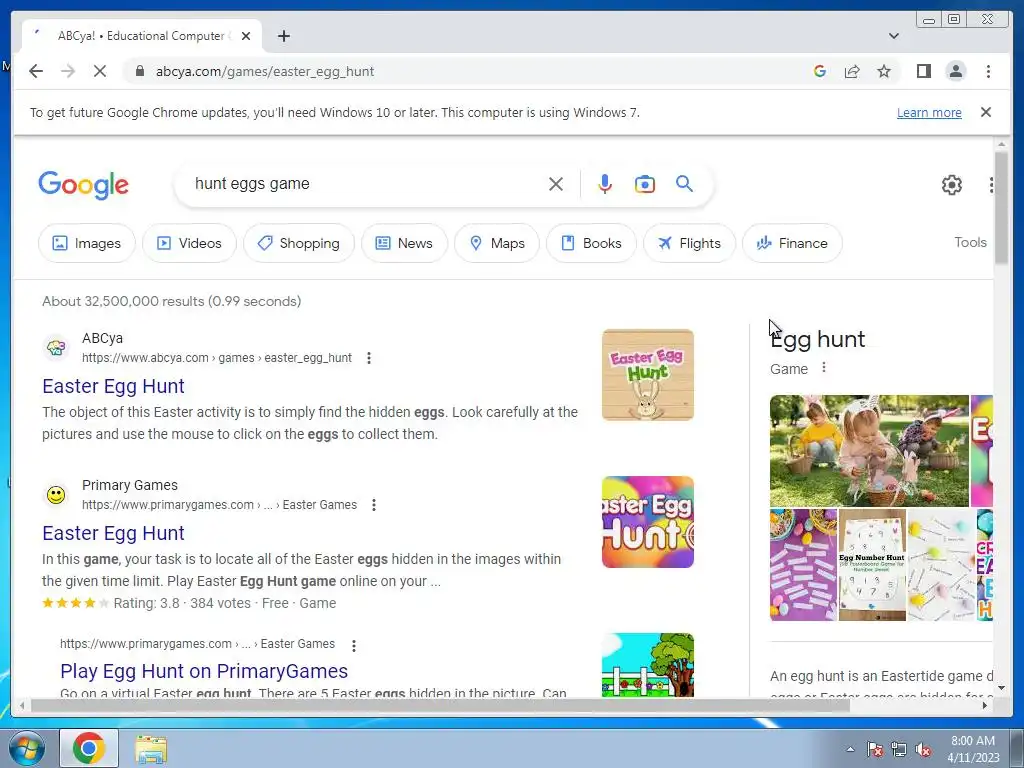This screenshot has width=1024, height=768.
Task: Open more options for Primary Games result
Action: point(374,505)
